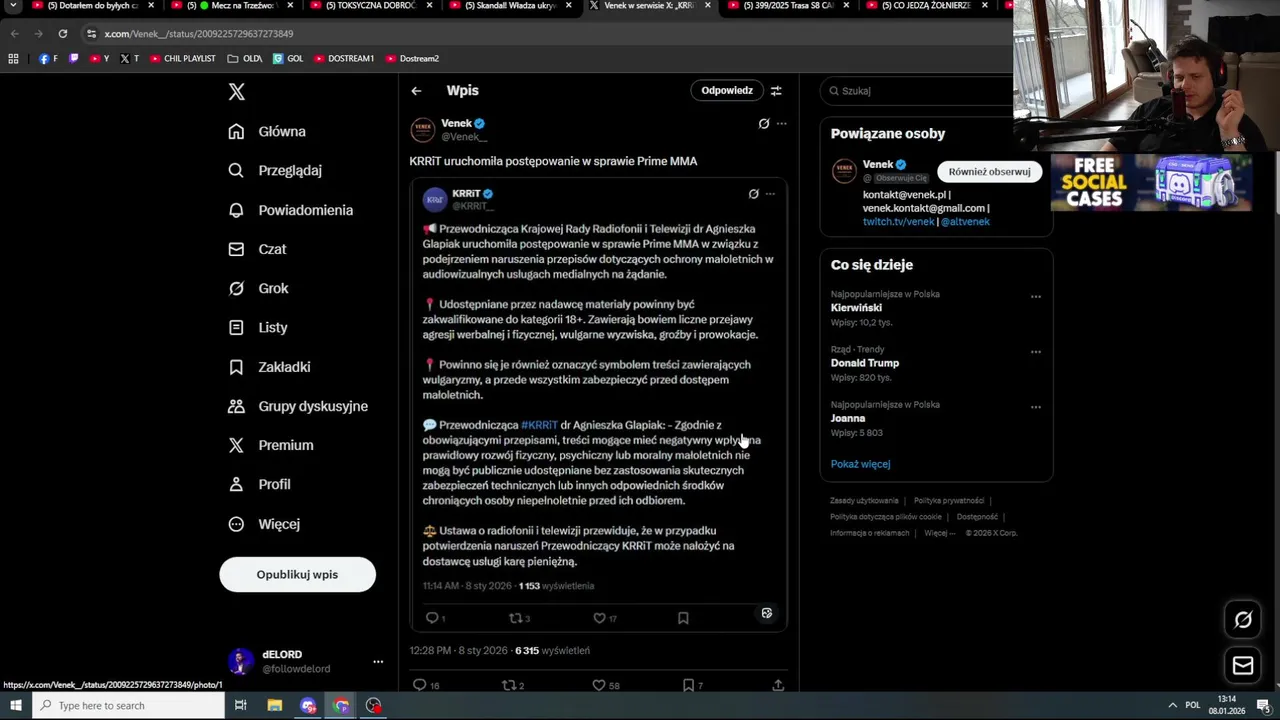Click Grok icon on KRRiT quoted post
Image resolution: width=1280 pixels, height=720 pixels.
point(754,194)
